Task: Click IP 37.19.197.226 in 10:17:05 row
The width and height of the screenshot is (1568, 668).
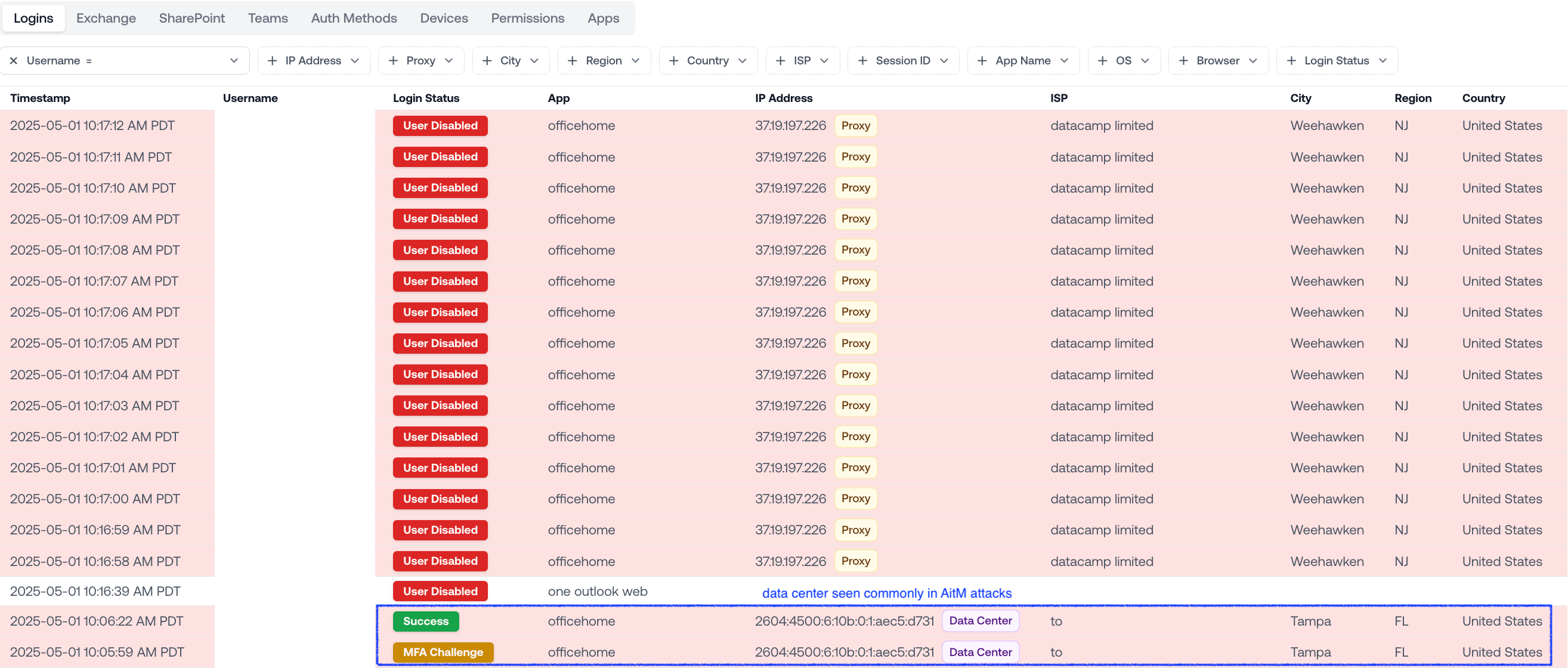Action: [x=790, y=344]
